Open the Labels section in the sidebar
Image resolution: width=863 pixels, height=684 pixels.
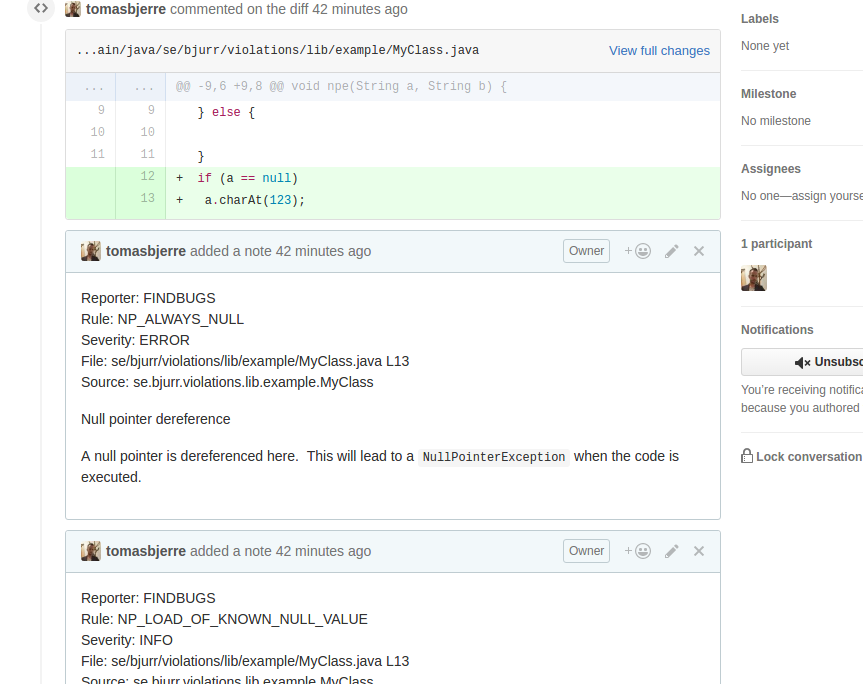[x=760, y=19]
